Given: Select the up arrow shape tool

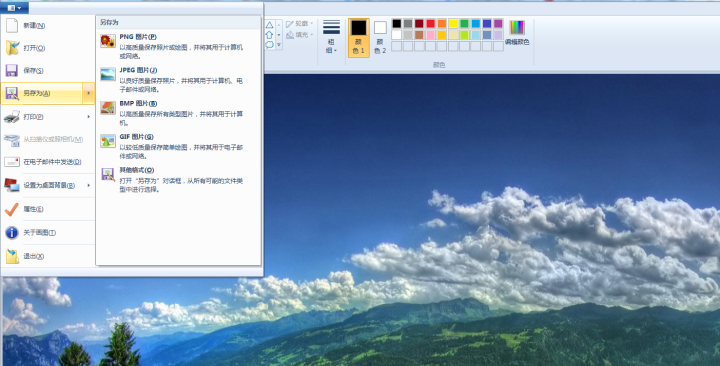Looking at the screenshot, I should [270, 35].
